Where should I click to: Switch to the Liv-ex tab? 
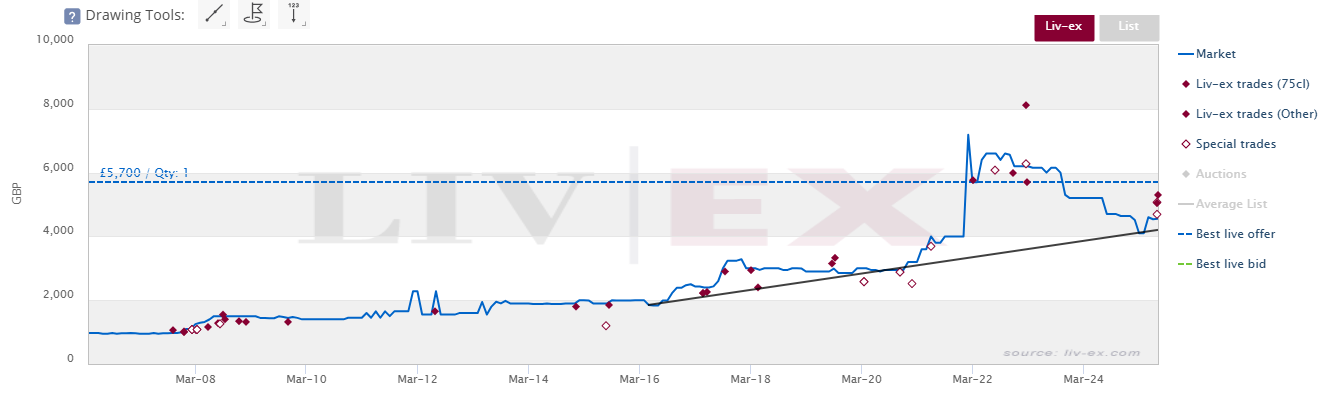1064,27
